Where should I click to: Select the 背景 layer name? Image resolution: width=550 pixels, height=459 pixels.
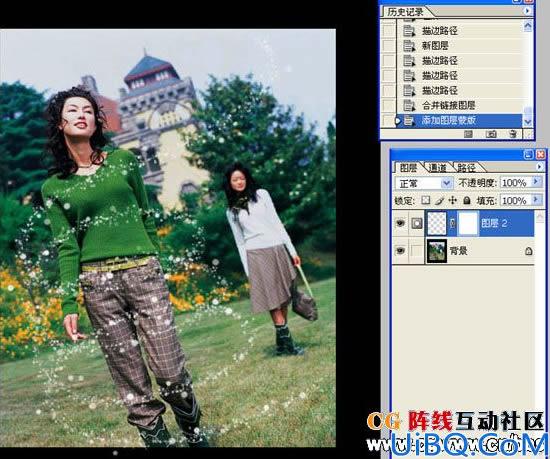point(459,251)
